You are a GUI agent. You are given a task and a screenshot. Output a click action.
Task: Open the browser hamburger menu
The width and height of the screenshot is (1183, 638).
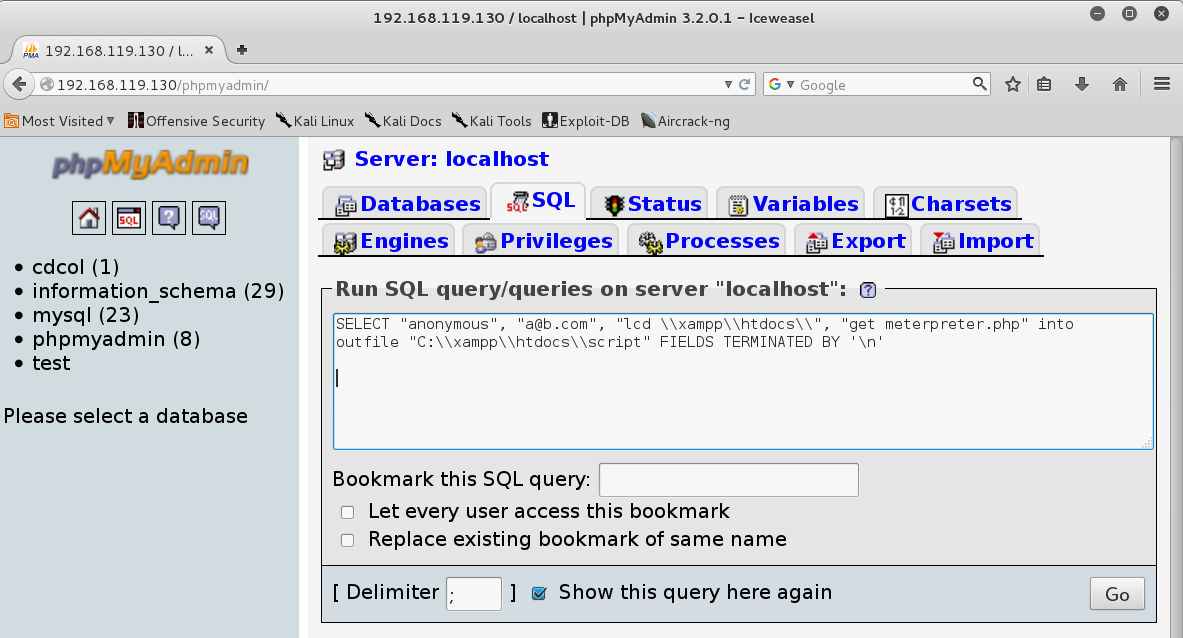click(1162, 84)
